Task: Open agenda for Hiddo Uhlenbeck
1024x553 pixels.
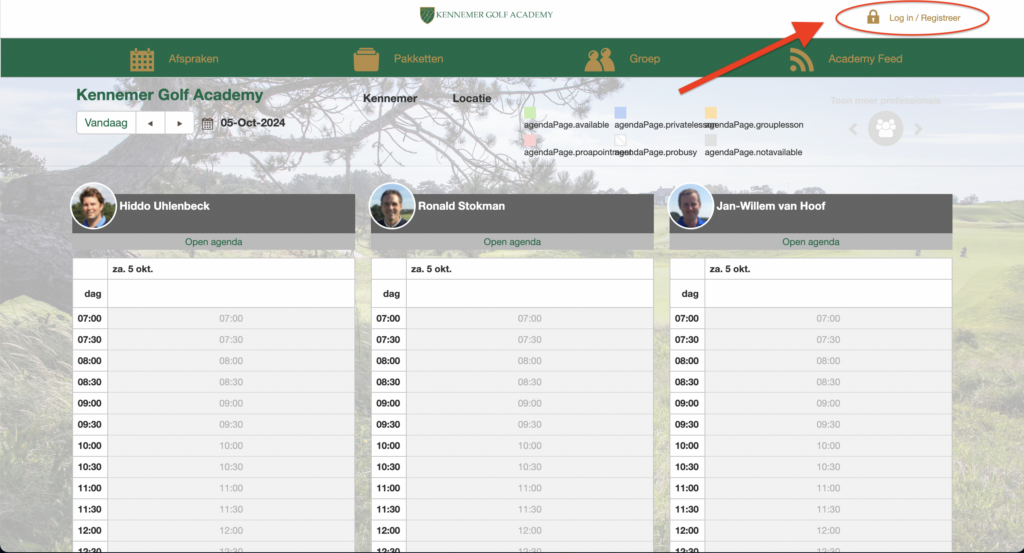Action: (214, 242)
